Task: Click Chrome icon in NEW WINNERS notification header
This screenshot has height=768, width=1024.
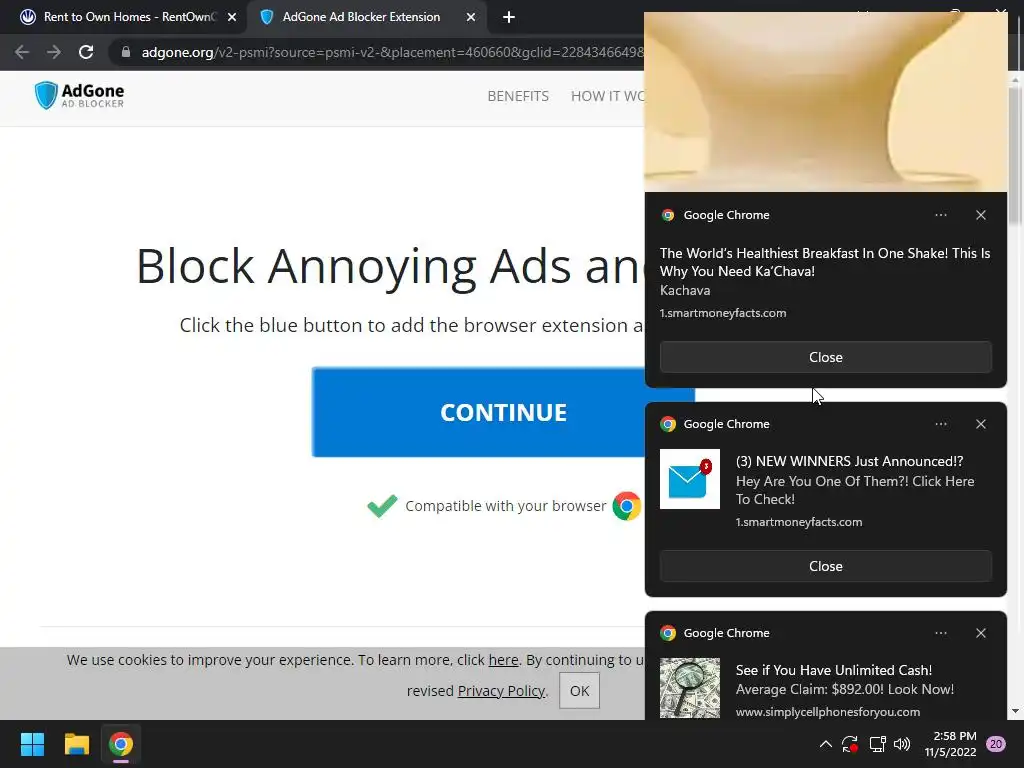Action: [x=667, y=424]
